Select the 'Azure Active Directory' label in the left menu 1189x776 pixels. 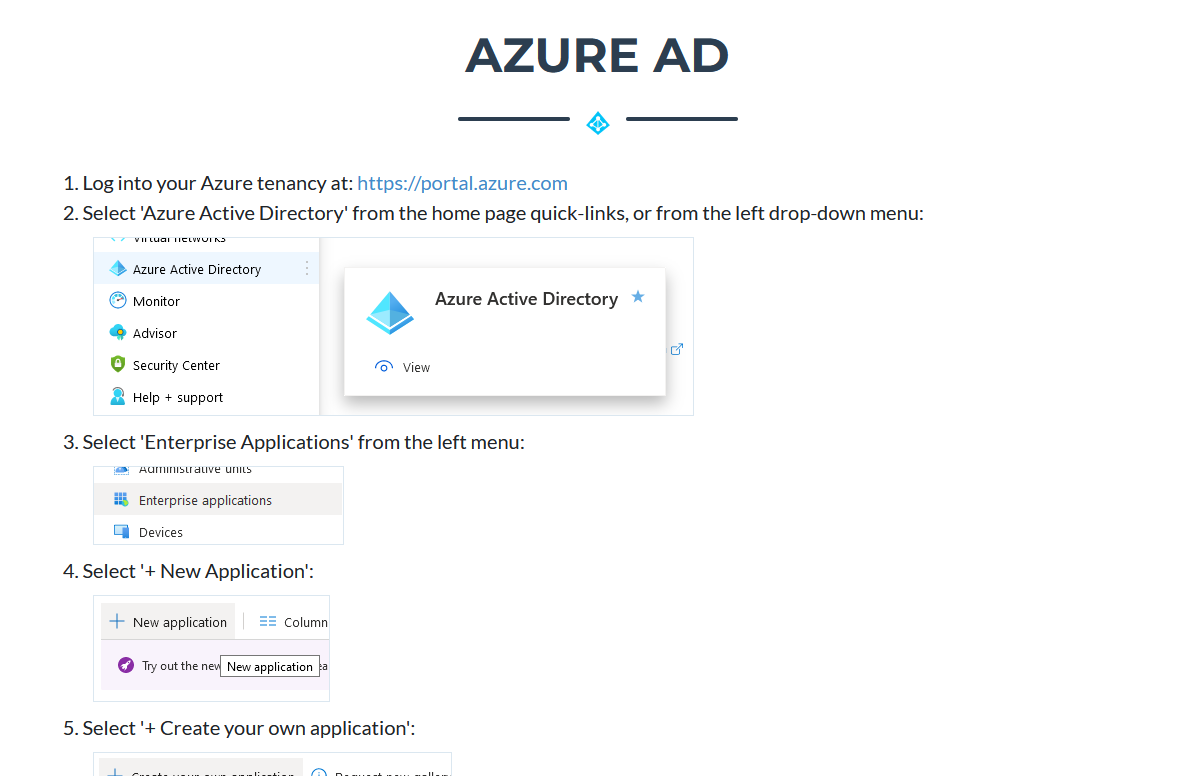[196, 269]
